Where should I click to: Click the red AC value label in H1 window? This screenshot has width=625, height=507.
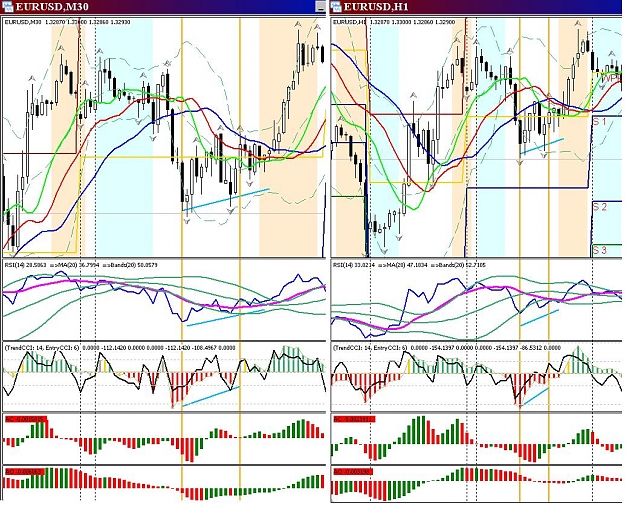353,419
